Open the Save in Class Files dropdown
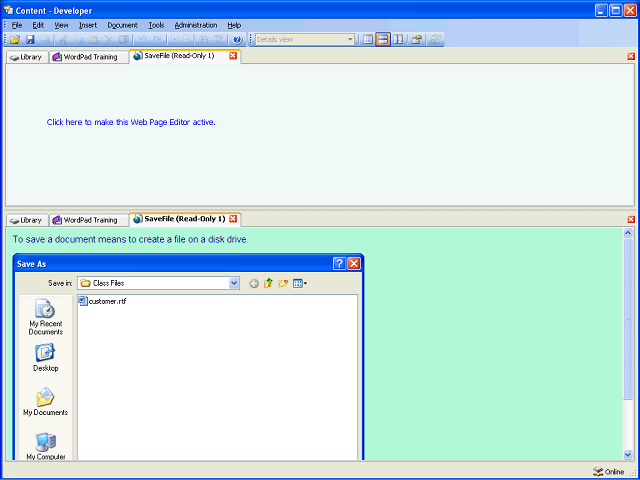Viewport: 640px width, 480px height. (x=234, y=283)
